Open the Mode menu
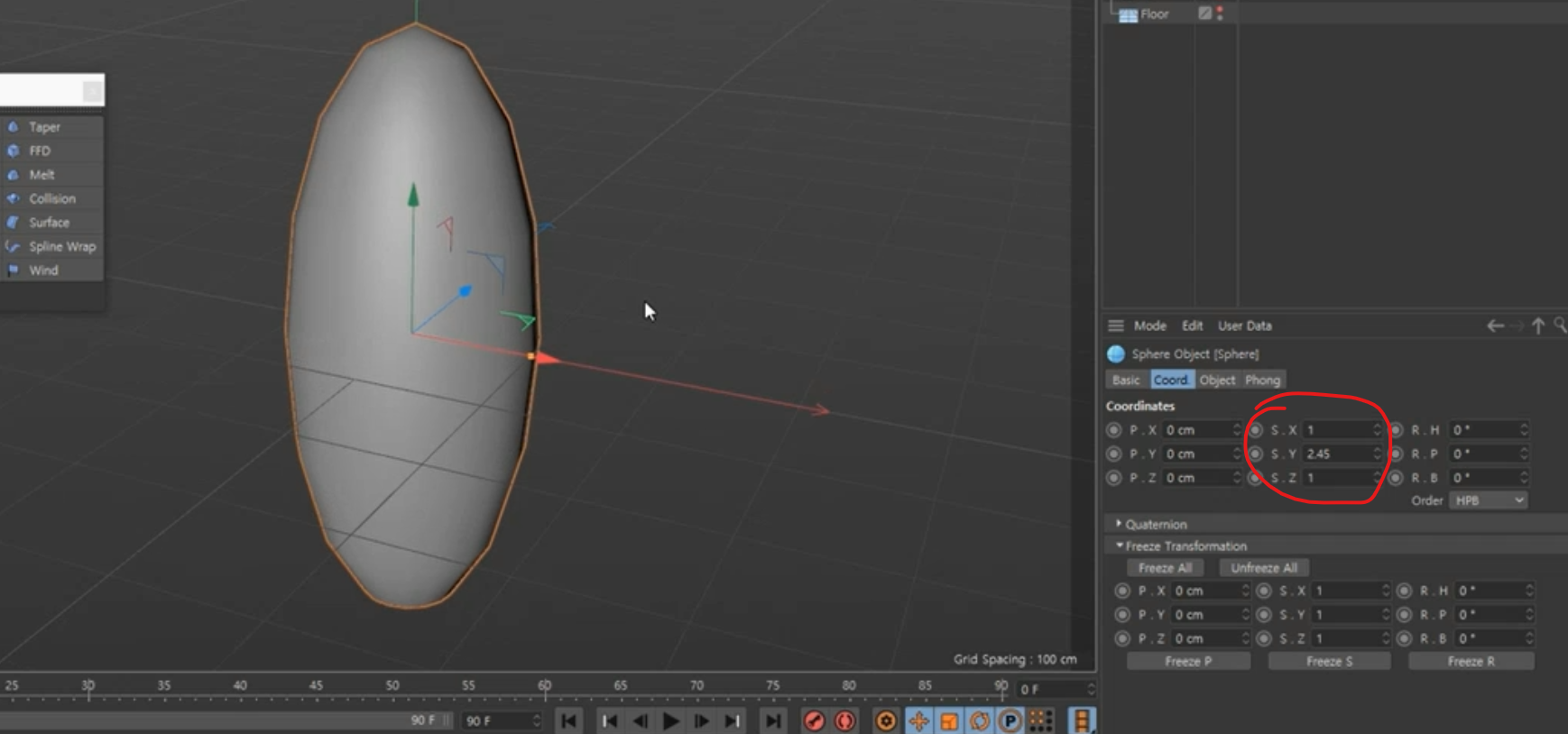1568x734 pixels. [1149, 326]
